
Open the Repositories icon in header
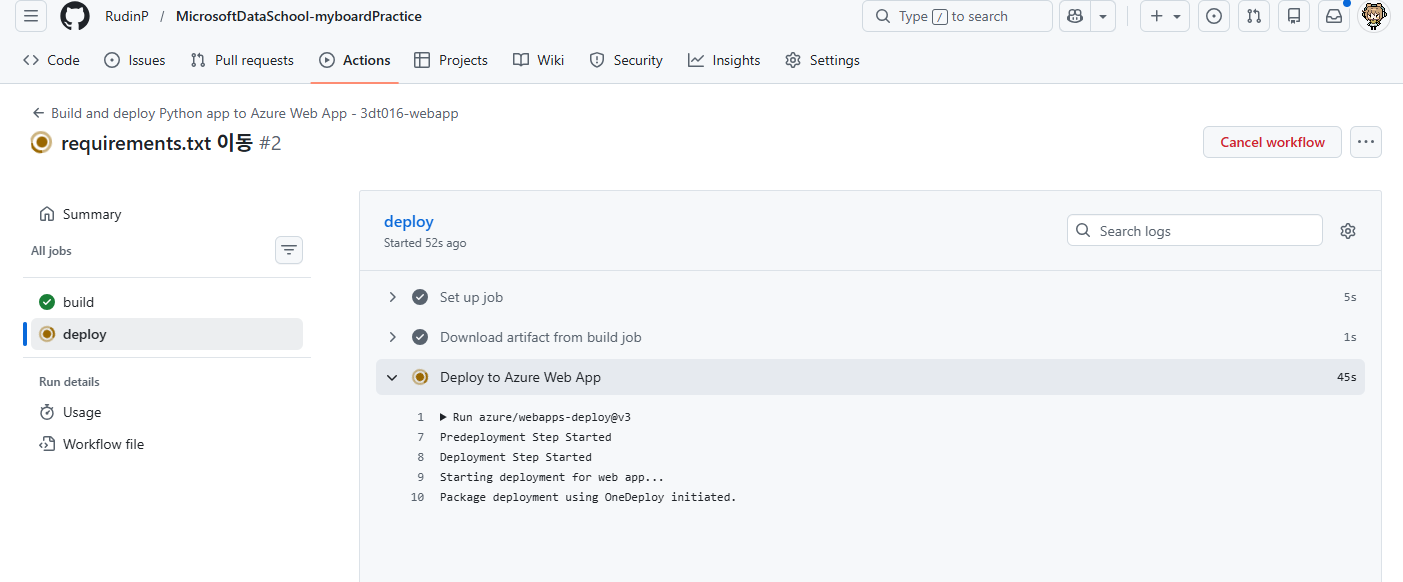tap(1294, 16)
